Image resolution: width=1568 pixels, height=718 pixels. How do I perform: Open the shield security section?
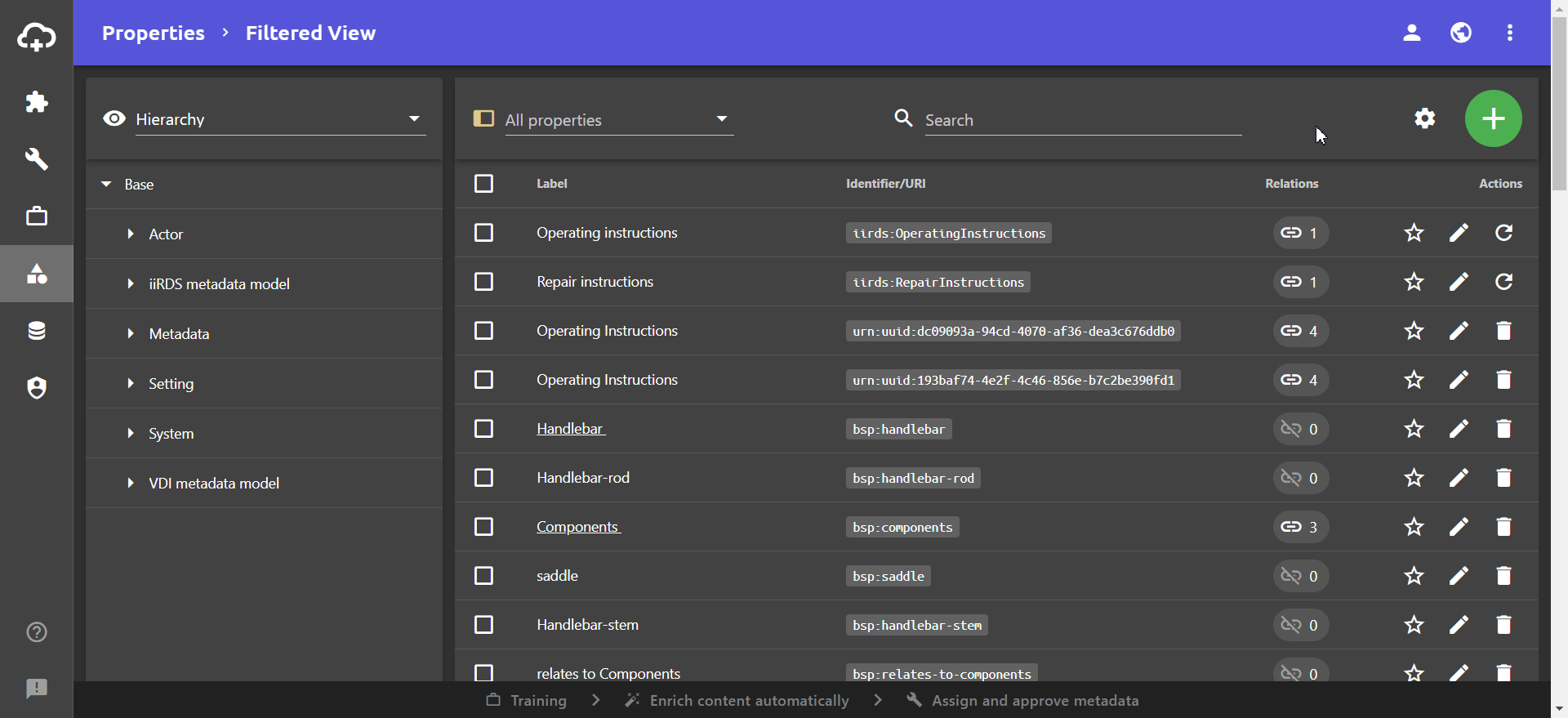[x=37, y=388]
